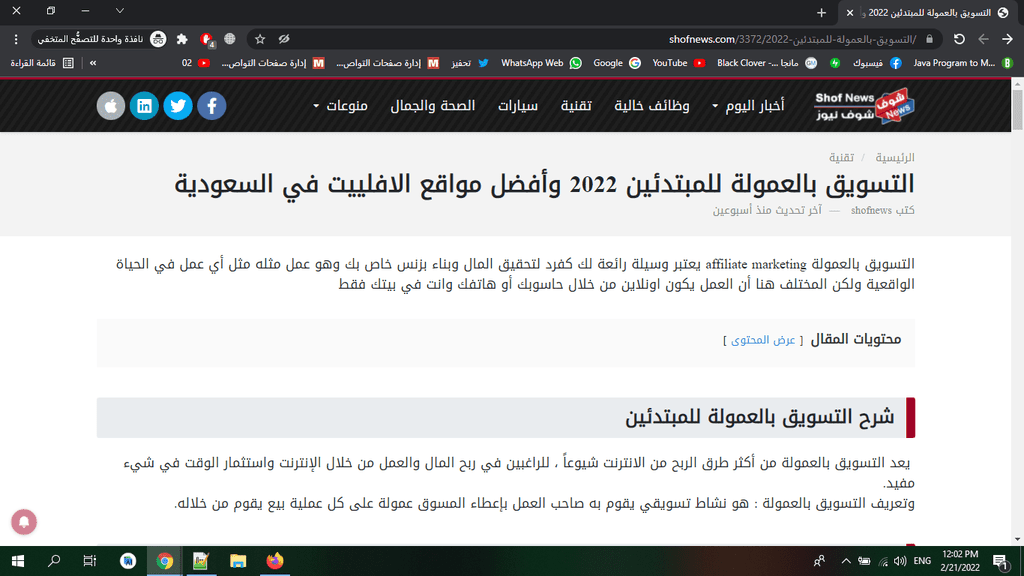Open the الصحة والجمال navigation item

(x=432, y=106)
